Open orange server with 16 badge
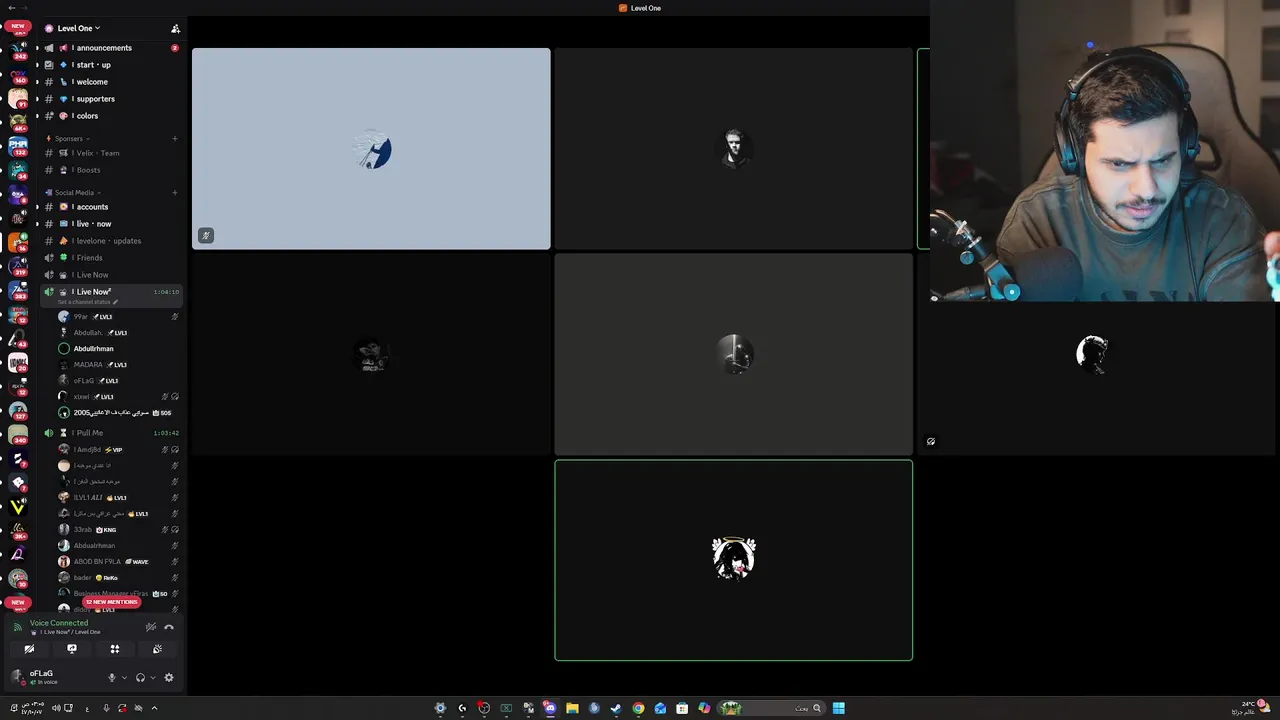Screen dimensions: 1280x720 18,242
